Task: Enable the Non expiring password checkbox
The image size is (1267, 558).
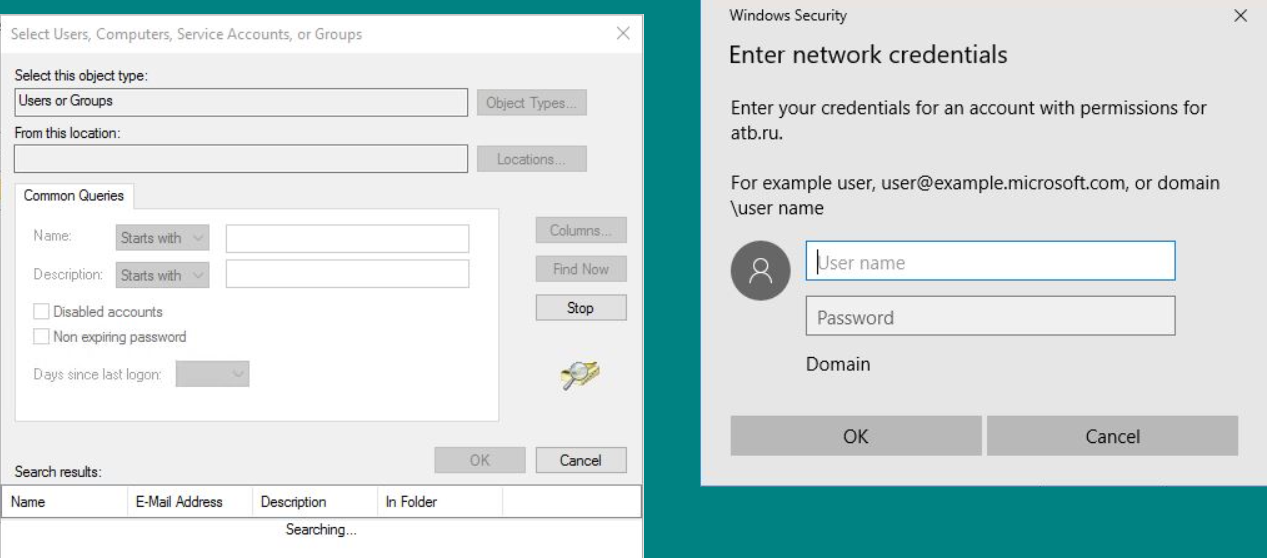Action: [42, 337]
